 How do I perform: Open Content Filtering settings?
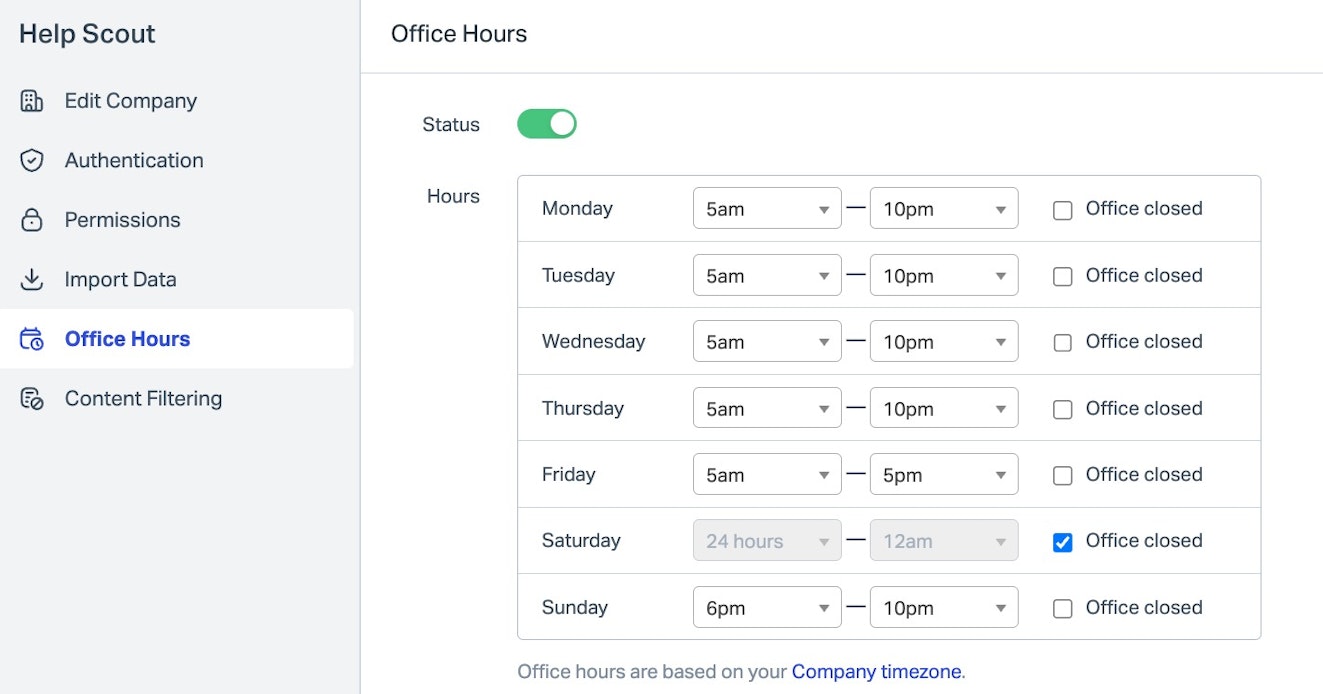[144, 398]
